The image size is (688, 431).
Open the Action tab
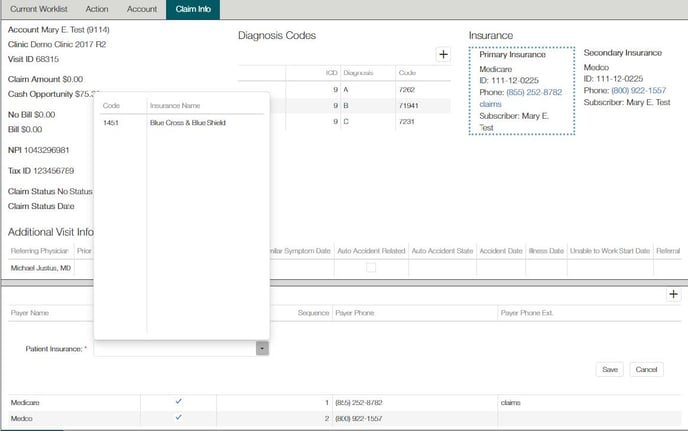click(x=97, y=8)
